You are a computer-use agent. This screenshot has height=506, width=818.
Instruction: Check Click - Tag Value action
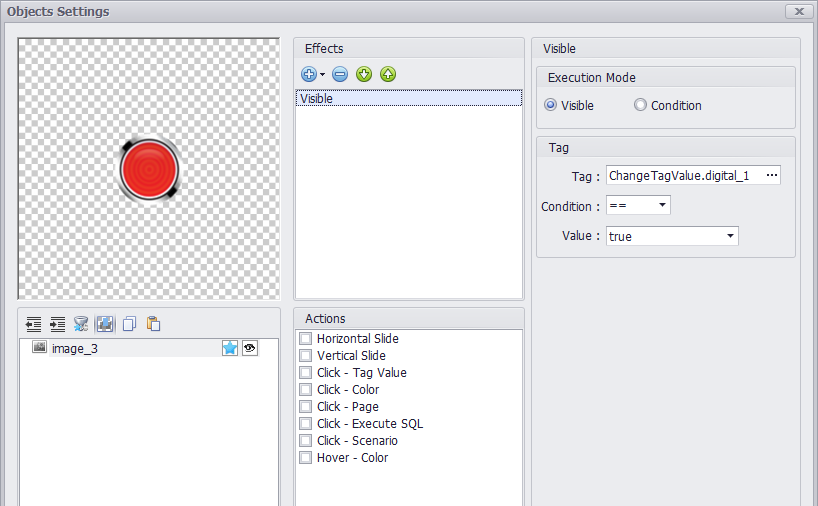[x=306, y=372]
